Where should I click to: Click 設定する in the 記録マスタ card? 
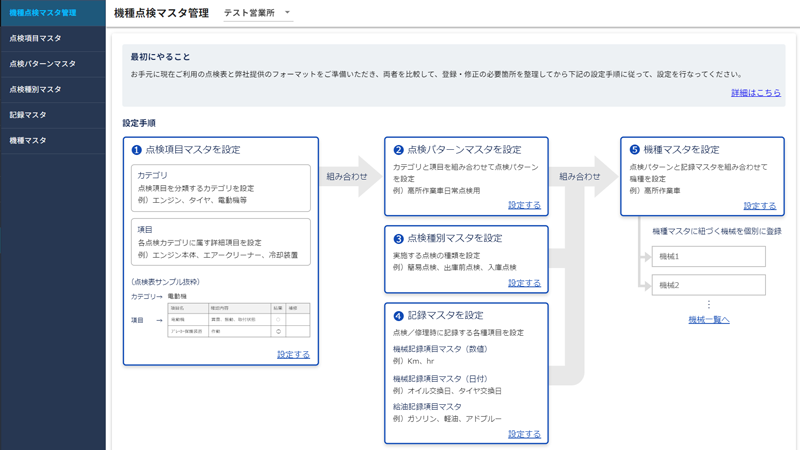pyautogui.click(x=524, y=434)
